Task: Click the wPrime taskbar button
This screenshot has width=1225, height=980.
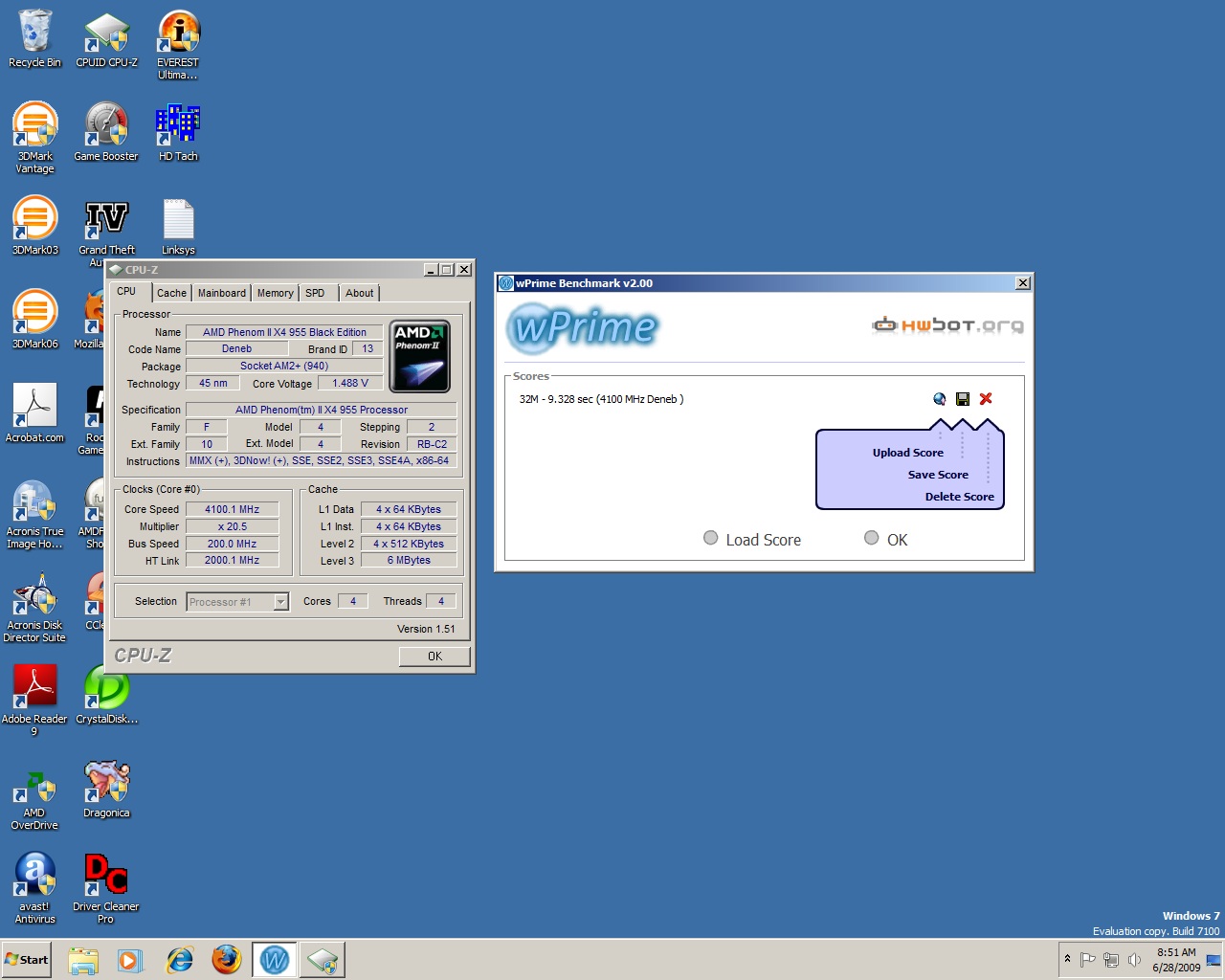Action: [274, 960]
